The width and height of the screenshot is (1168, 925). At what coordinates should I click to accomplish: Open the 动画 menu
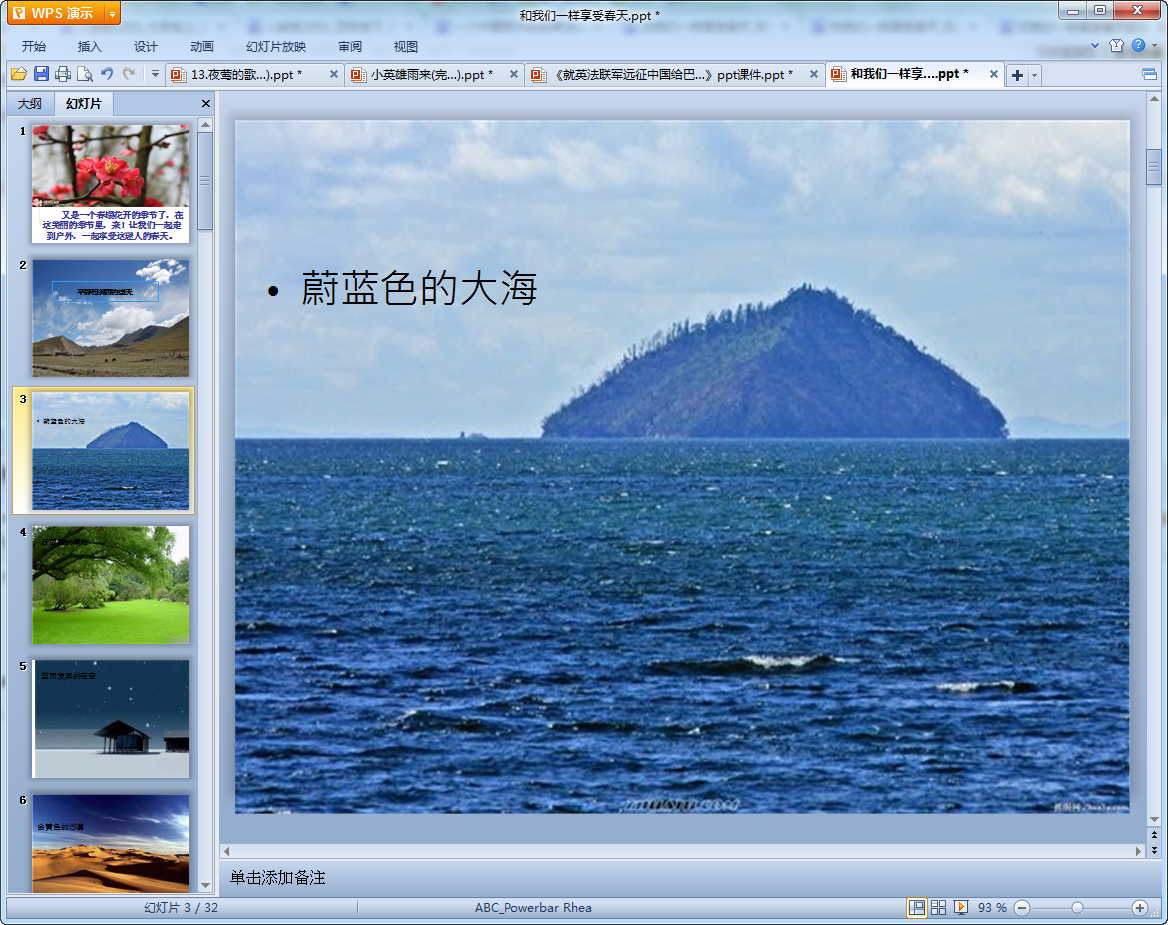tap(201, 46)
